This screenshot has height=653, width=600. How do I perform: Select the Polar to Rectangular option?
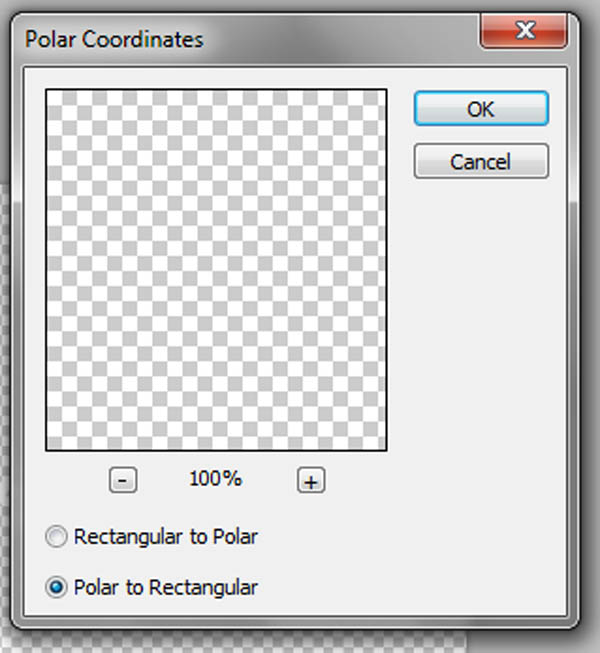[x=58, y=587]
